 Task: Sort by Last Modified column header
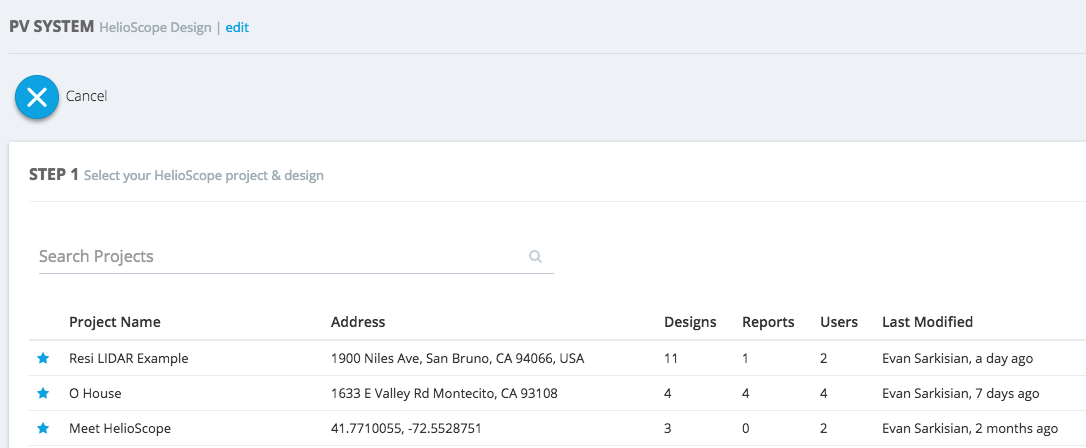tap(927, 322)
